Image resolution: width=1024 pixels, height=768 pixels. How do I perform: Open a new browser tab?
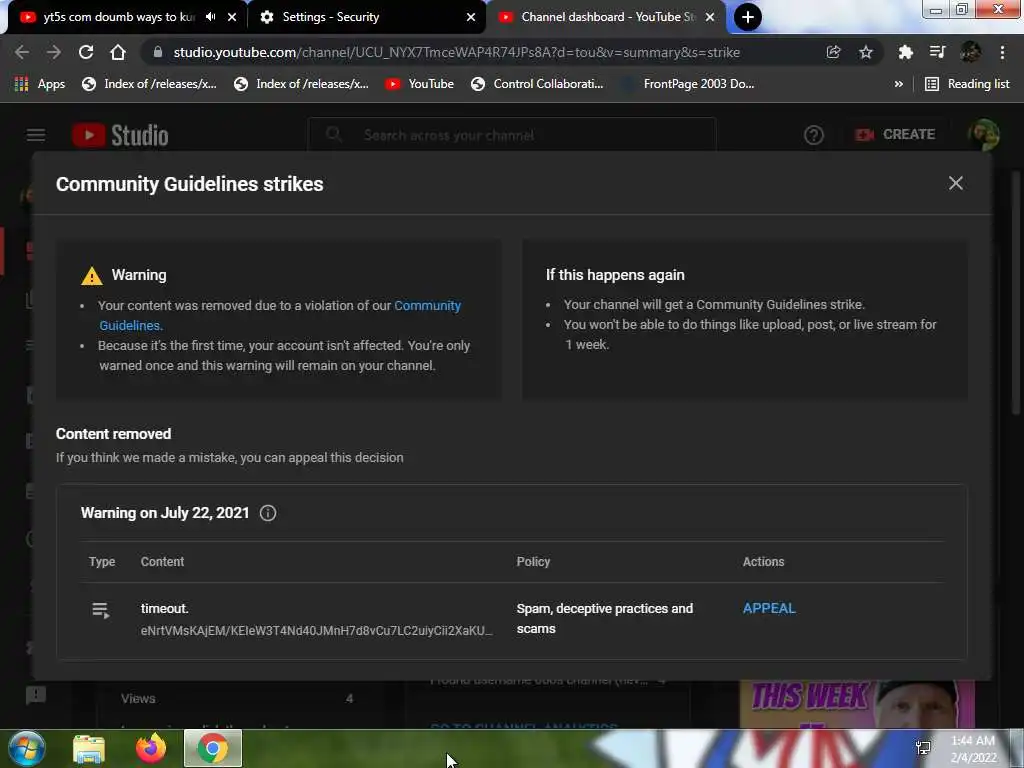click(x=748, y=17)
